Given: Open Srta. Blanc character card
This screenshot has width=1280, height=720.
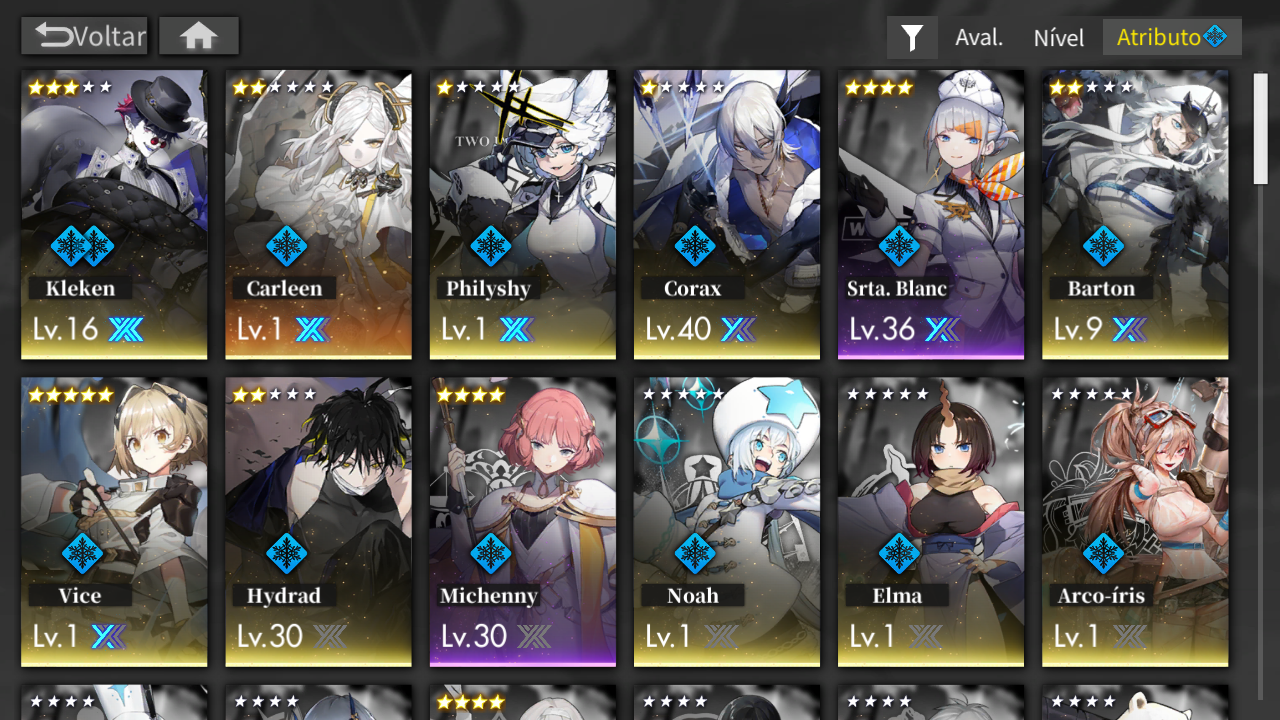Looking at the screenshot, I should coord(931,214).
